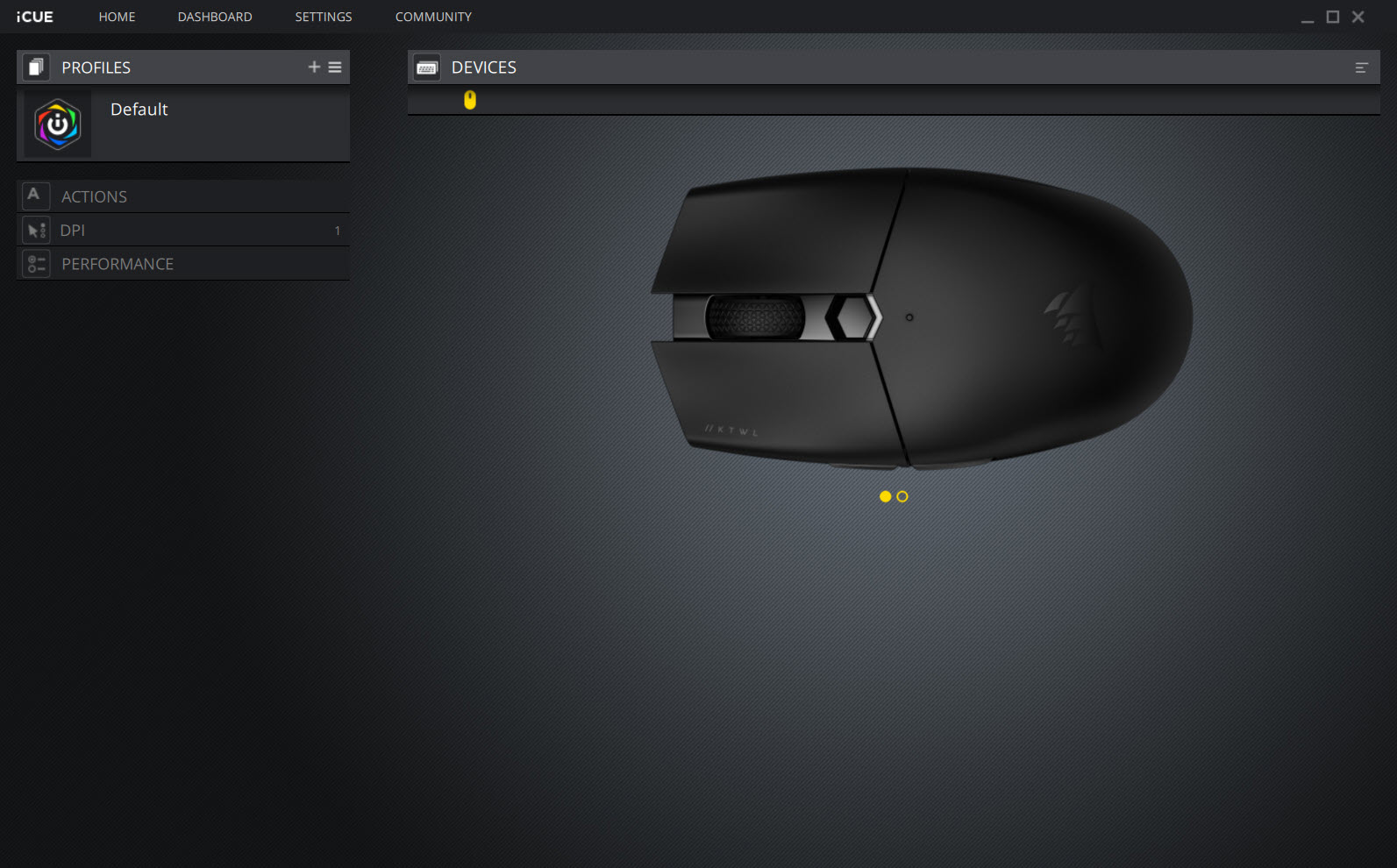Screen dimensions: 1397x868
Task: Switch to the second hollow view dot
Action: click(902, 496)
